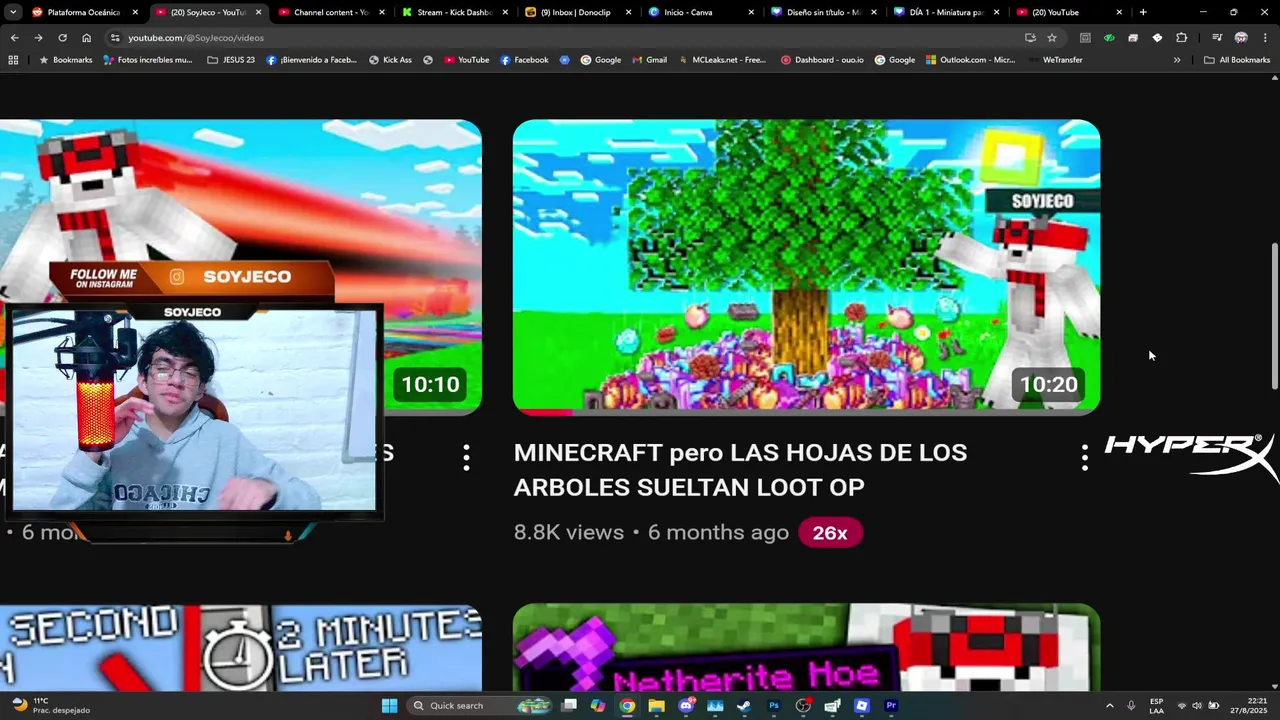The image size is (1280, 720).
Task: Click the install app icon in address bar
Action: click(x=1030, y=37)
